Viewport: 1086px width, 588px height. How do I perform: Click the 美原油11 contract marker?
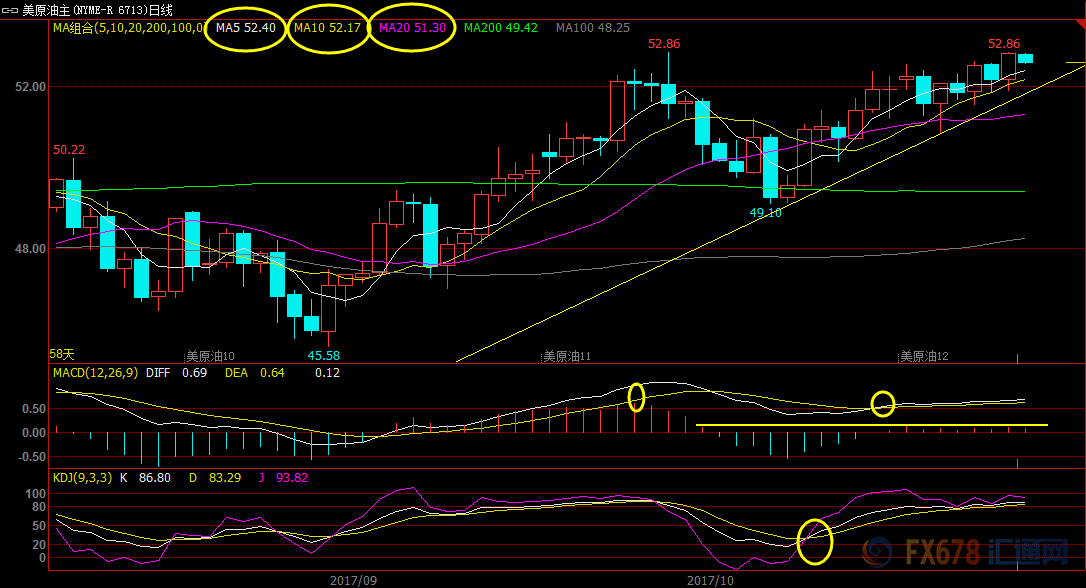click(567, 356)
